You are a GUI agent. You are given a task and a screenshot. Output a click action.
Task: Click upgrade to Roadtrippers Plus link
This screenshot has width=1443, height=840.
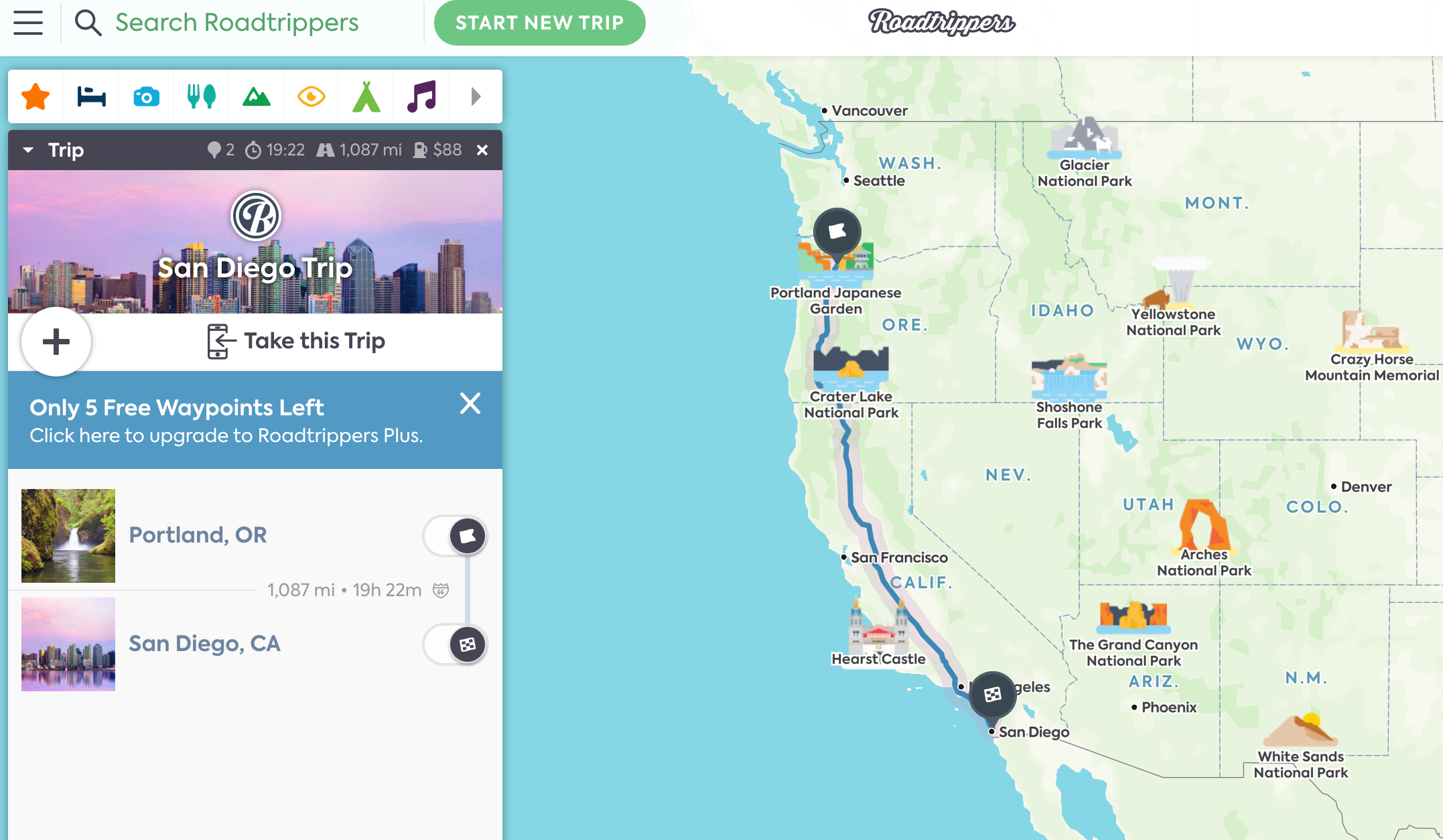tap(226, 435)
